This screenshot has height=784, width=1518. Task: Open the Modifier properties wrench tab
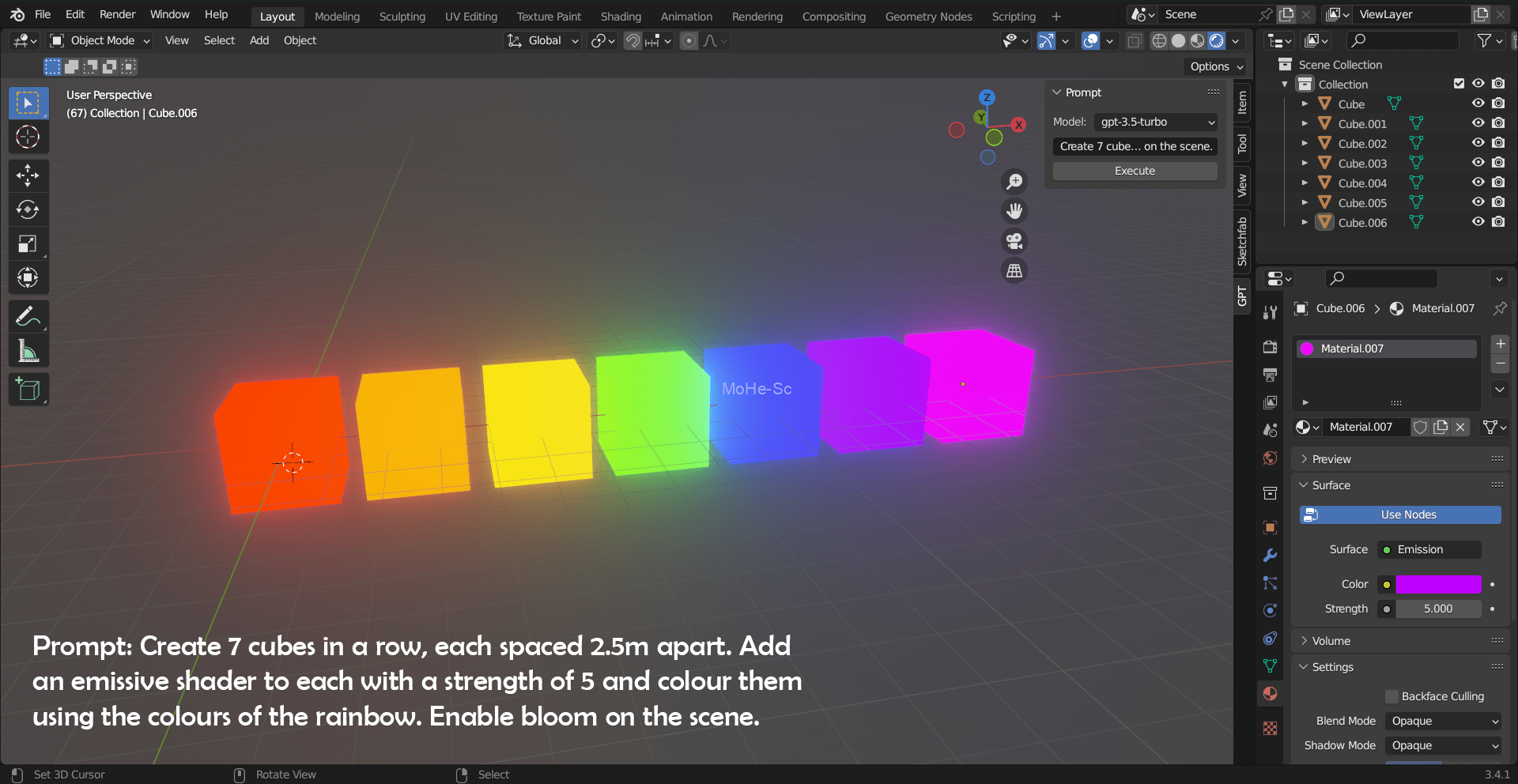[x=1270, y=556]
